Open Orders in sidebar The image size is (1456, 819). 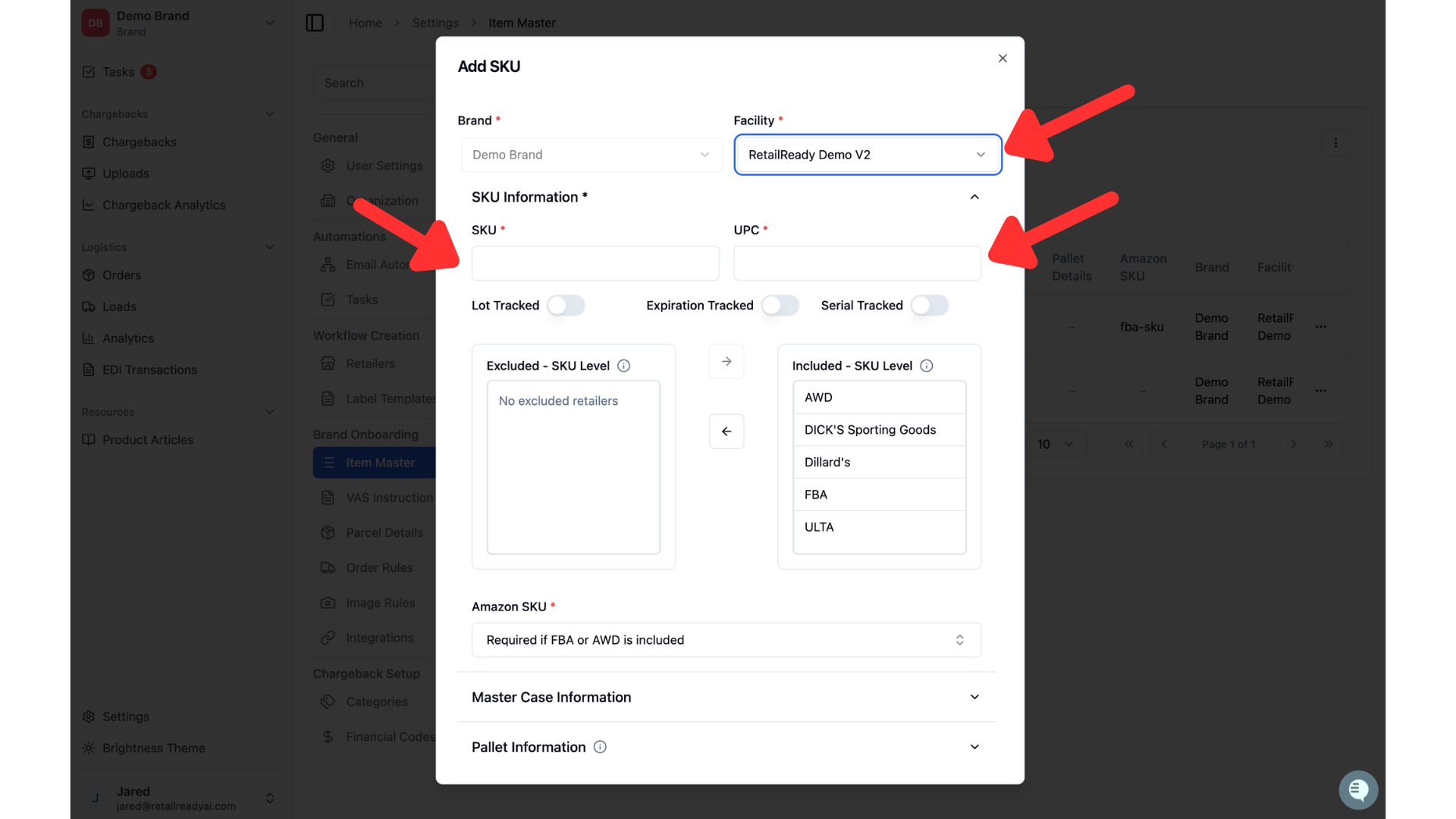(122, 275)
